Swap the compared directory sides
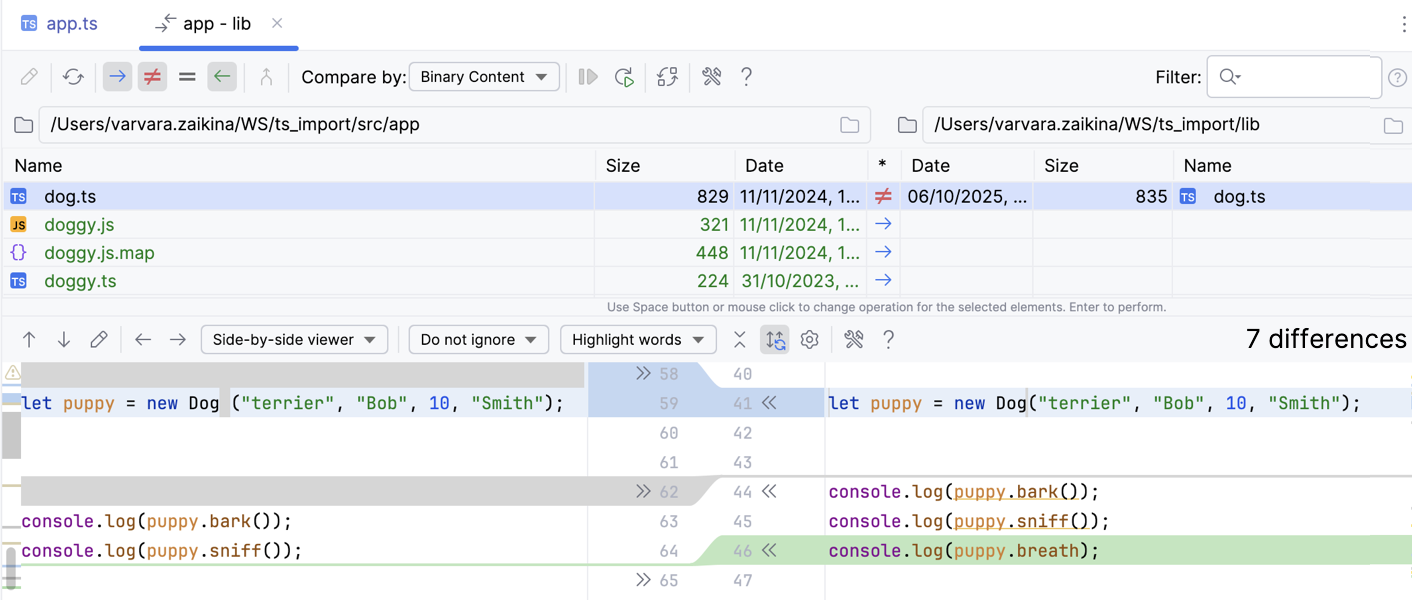1412x600 pixels. coord(667,77)
